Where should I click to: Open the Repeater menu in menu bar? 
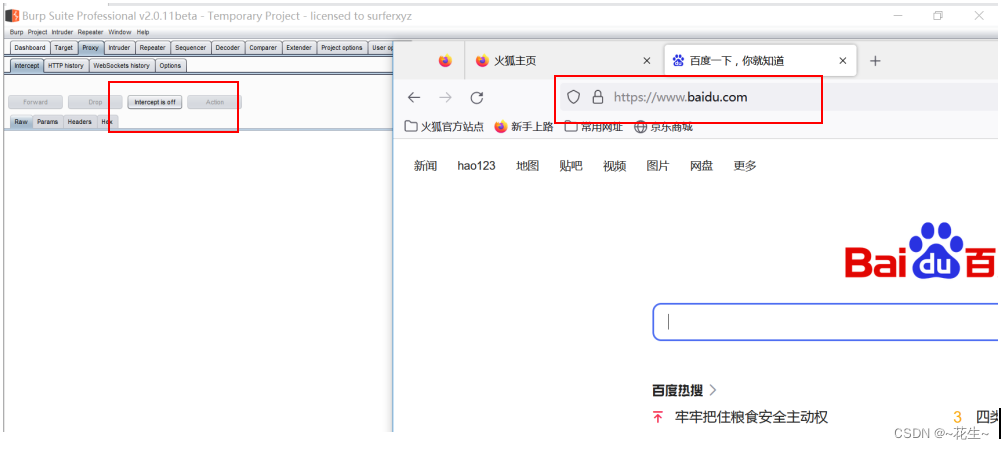90,32
